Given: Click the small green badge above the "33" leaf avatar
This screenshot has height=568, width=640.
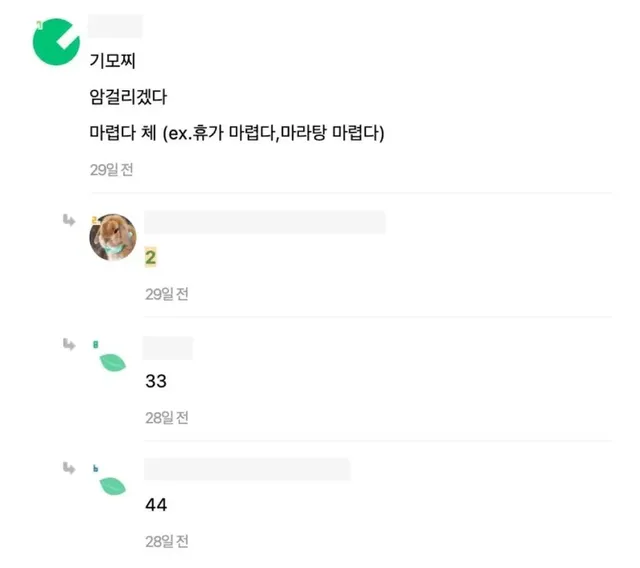Looking at the screenshot, I should coord(95,344).
